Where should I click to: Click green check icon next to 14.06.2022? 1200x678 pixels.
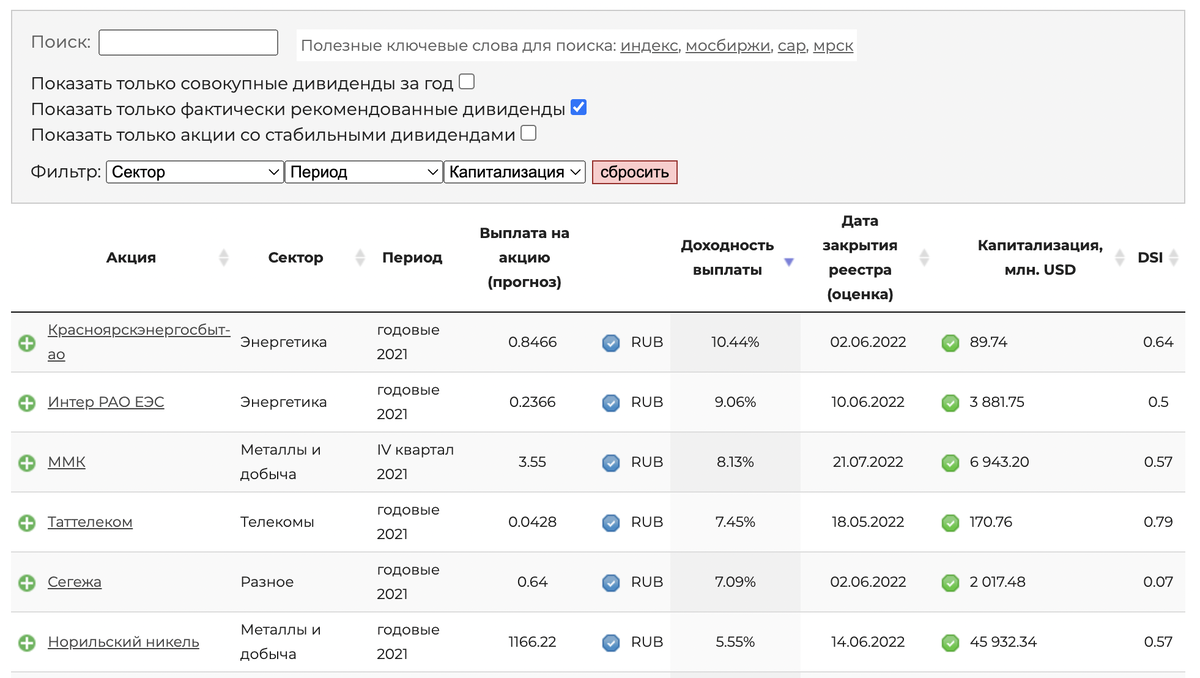950,643
